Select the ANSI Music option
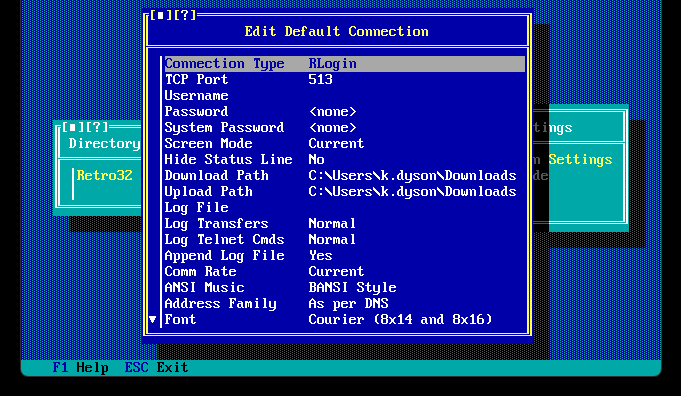681x396 pixels. pos(345,287)
